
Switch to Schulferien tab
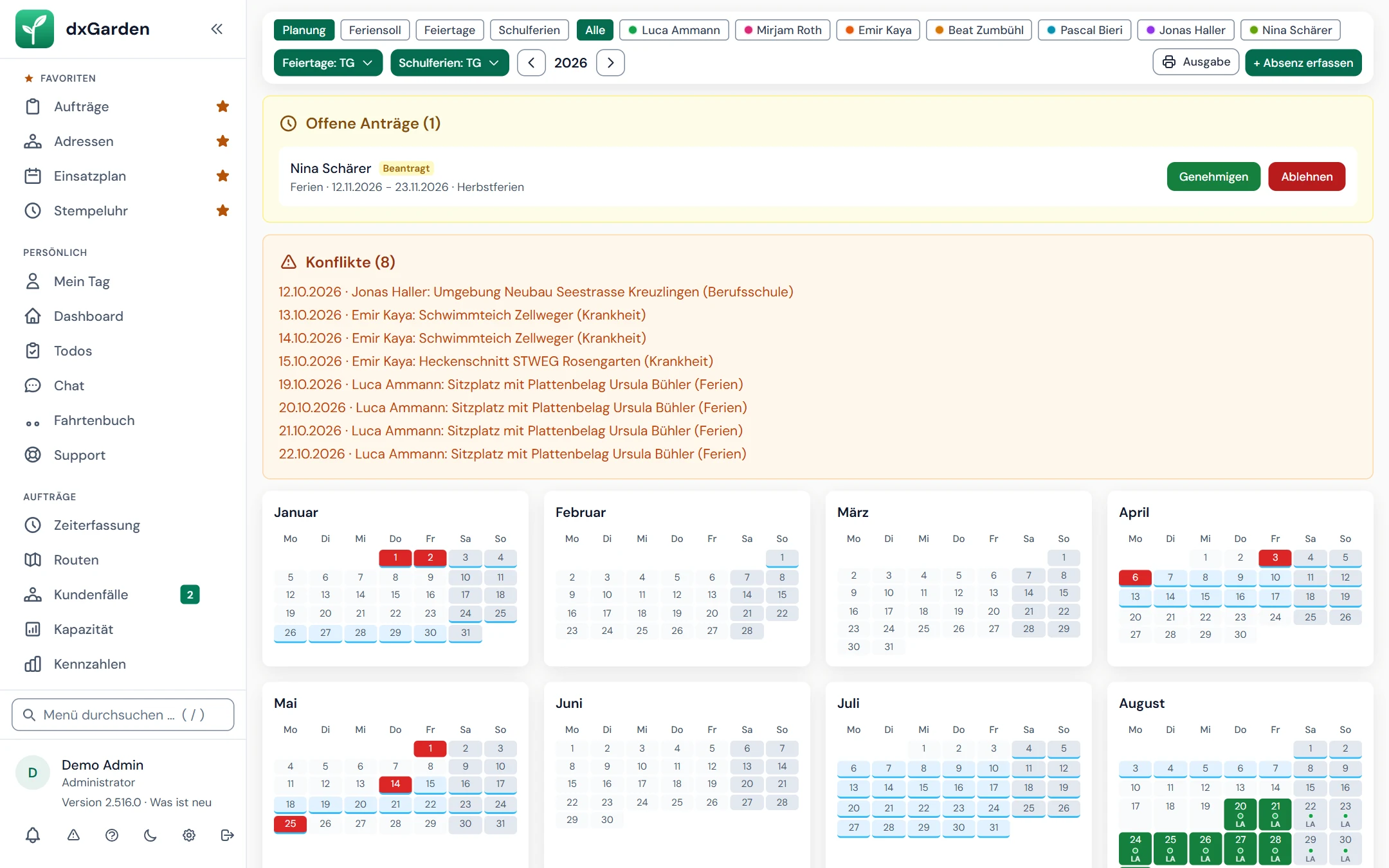[x=529, y=30]
